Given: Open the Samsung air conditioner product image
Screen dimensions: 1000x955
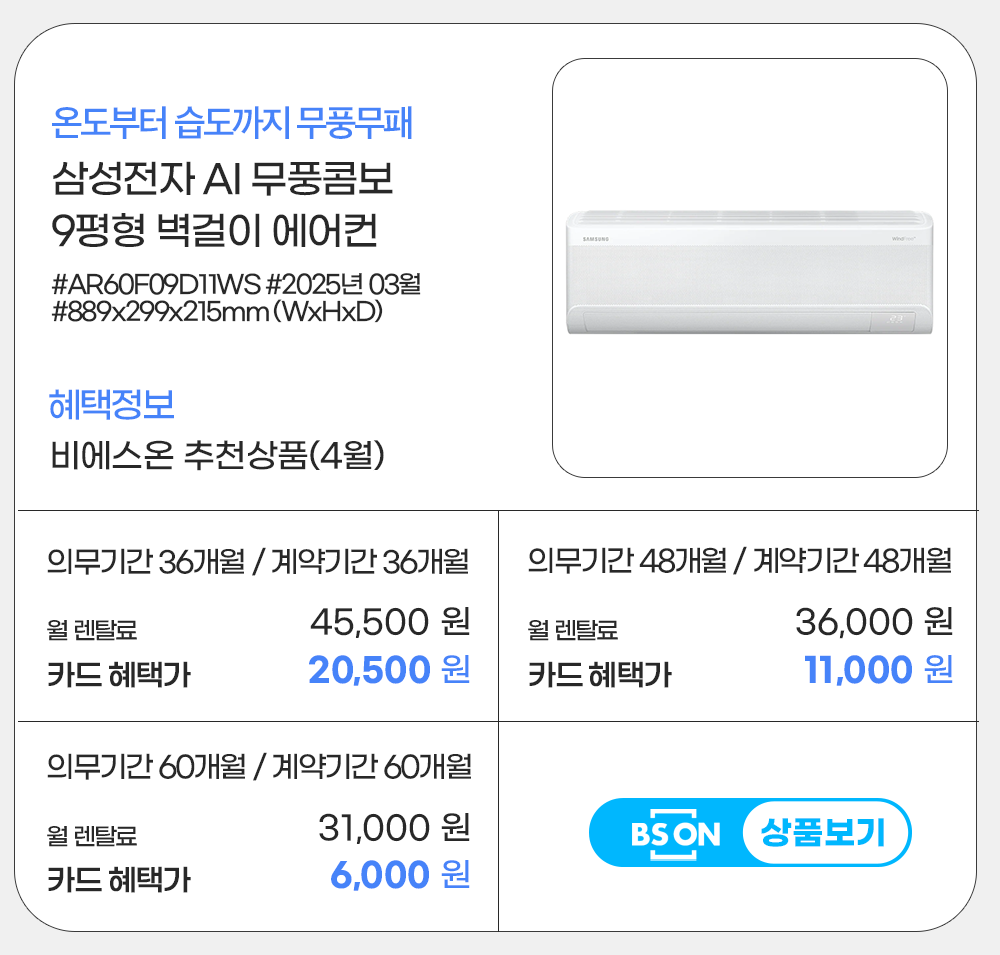Looking at the screenshot, I should click(x=750, y=268).
